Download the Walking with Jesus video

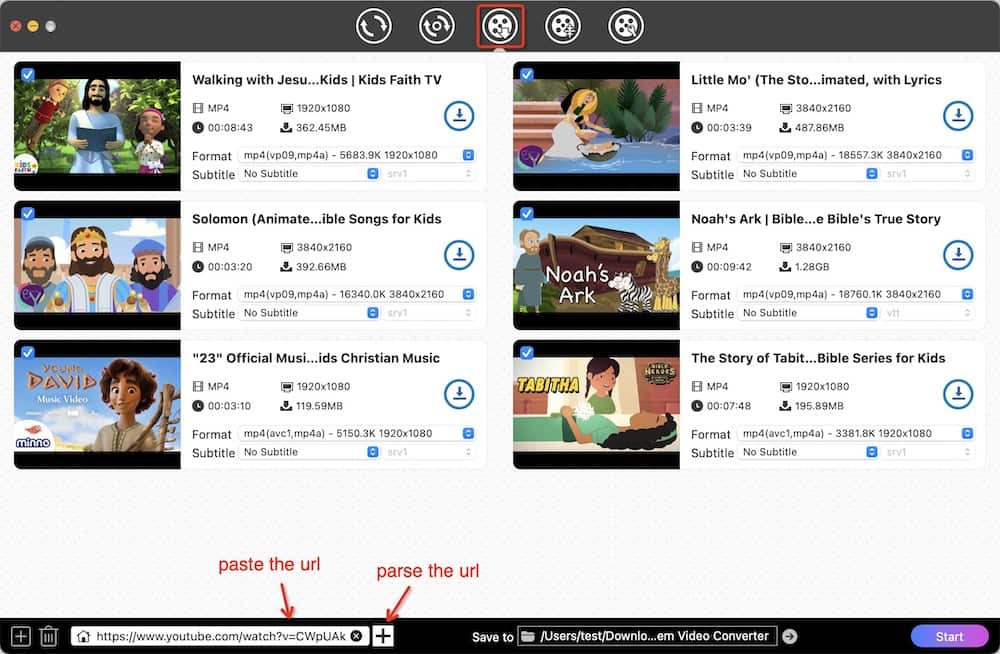[459, 116]
